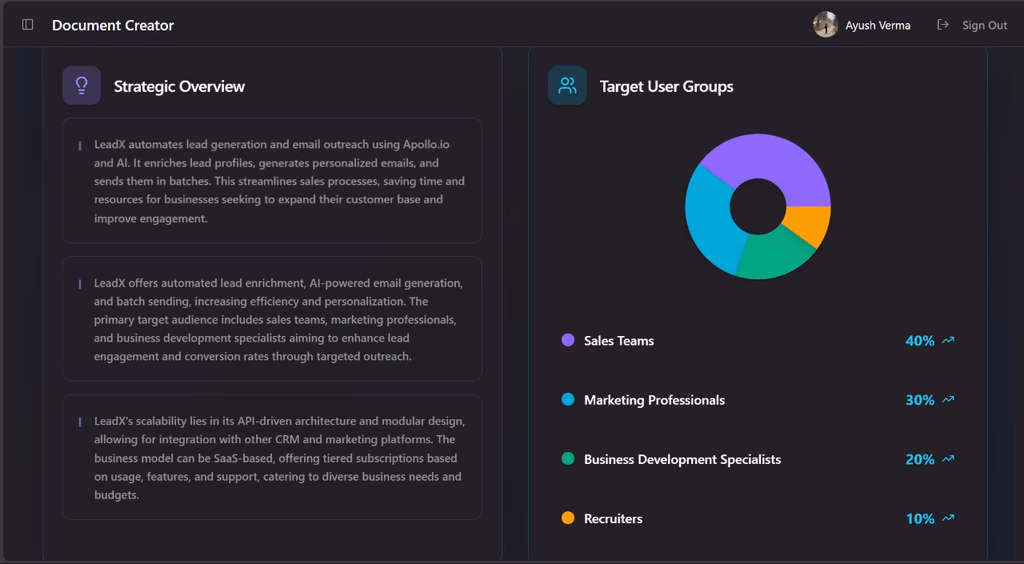
Task: Click the purple Sales Teams legend dot
Action: coord(568,339)
